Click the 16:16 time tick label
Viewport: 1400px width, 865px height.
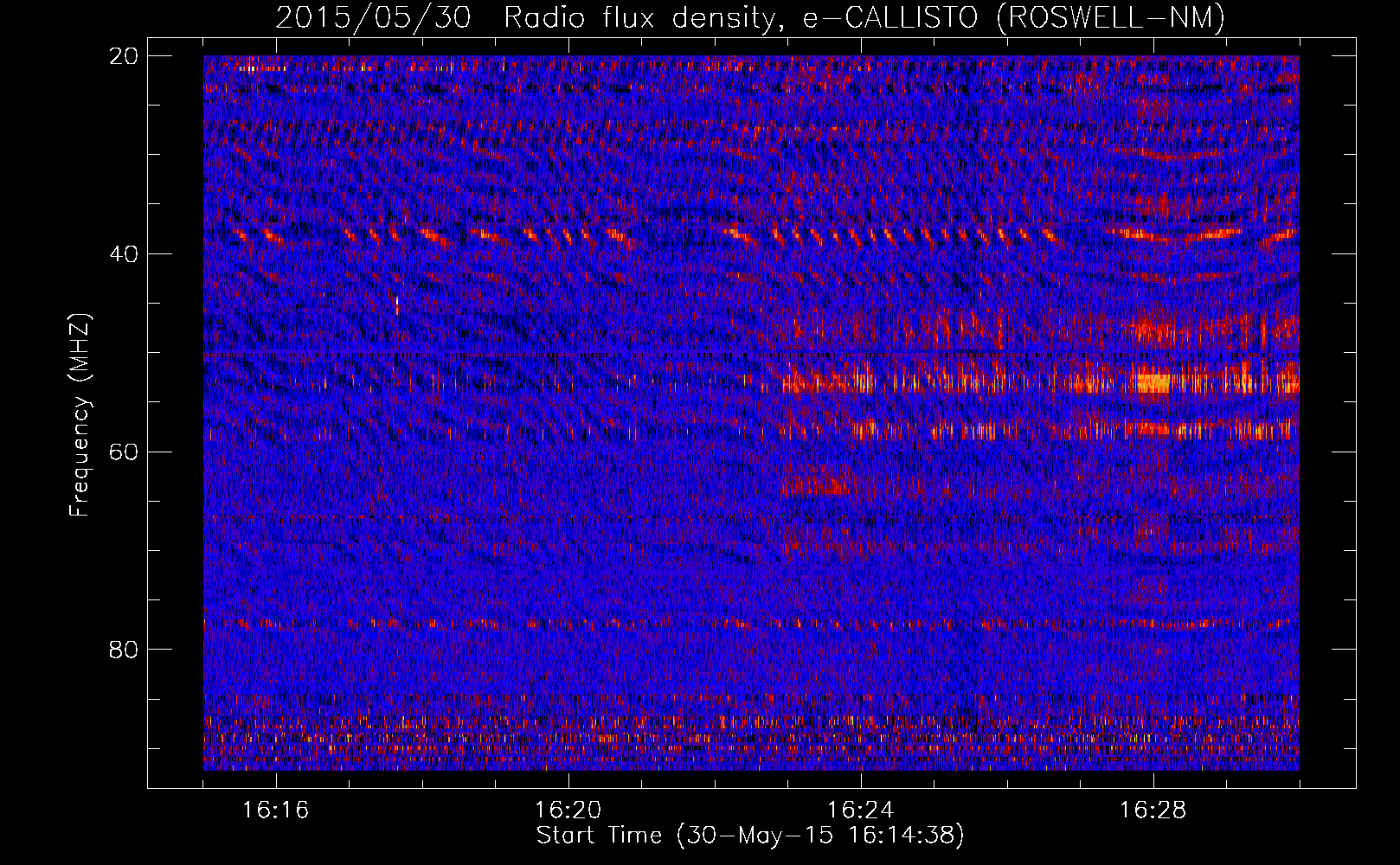[x=276, y=811]
